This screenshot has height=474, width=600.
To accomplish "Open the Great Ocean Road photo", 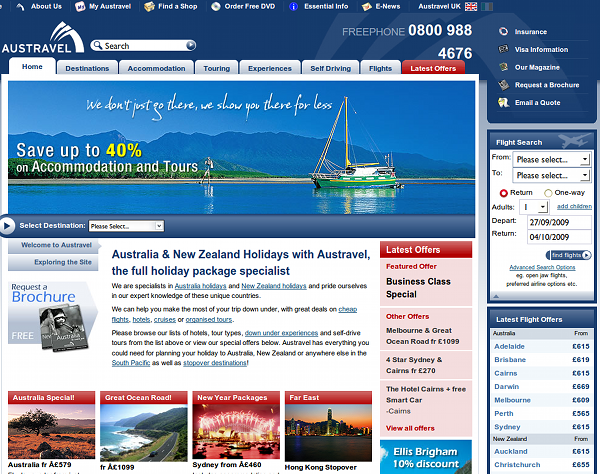I will click(x=143, y=433).
